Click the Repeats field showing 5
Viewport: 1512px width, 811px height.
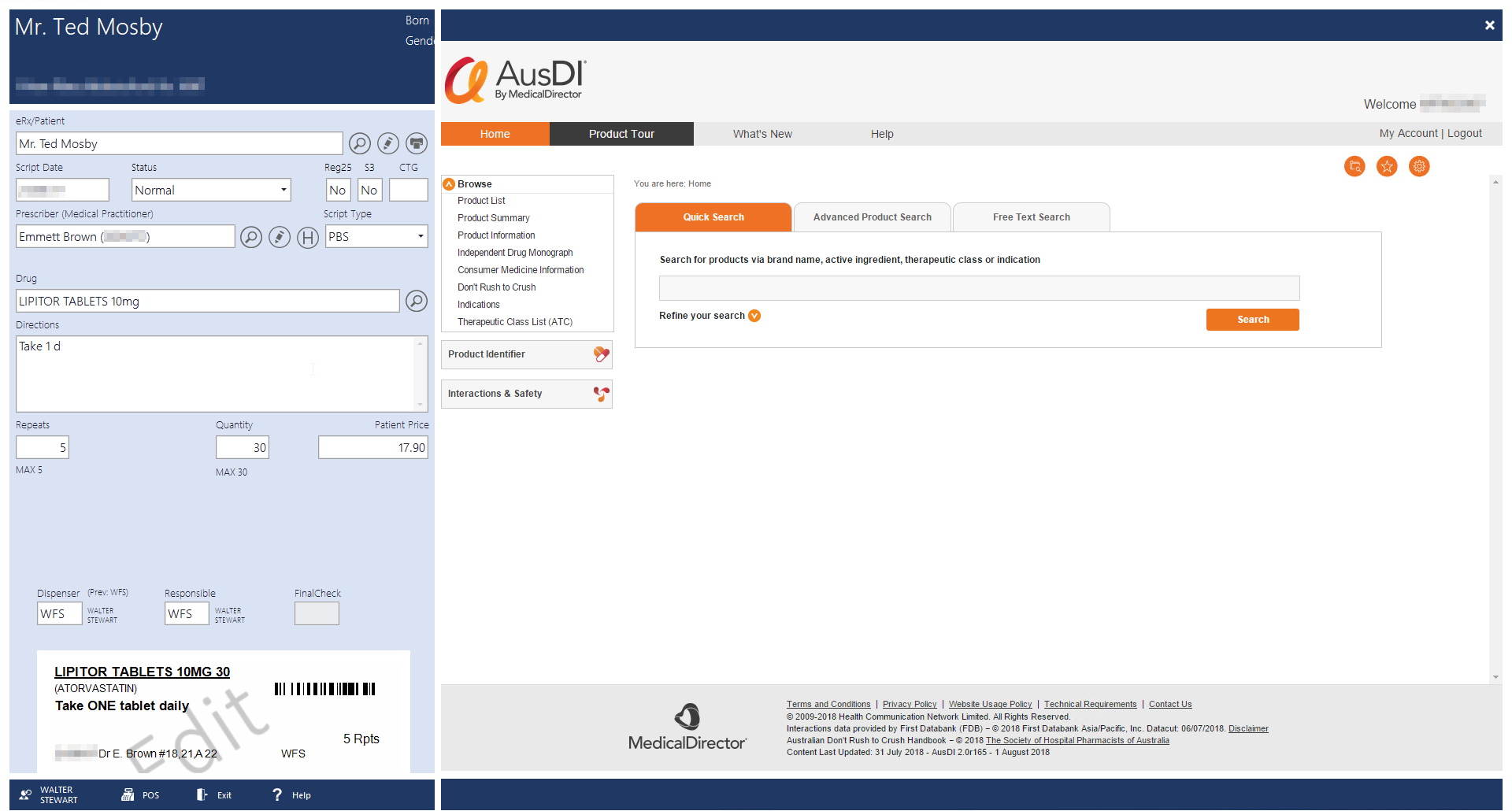coord(43,447)
